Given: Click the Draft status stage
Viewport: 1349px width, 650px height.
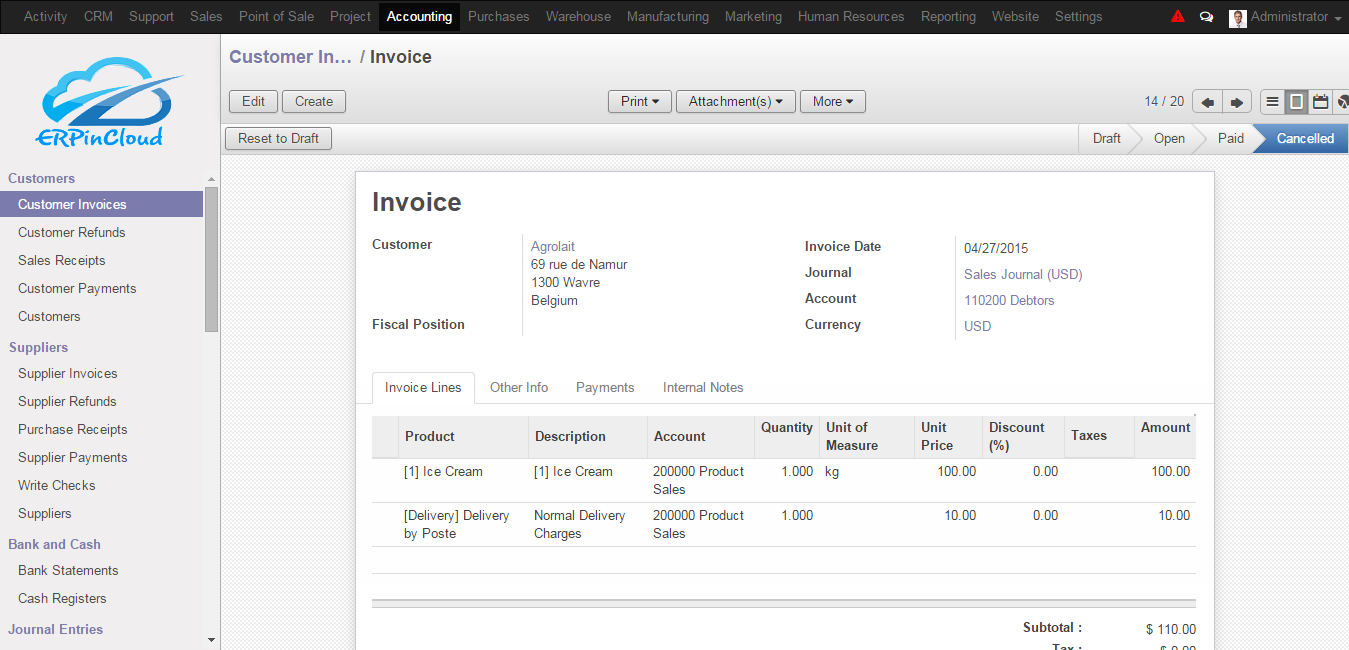Looking at the screenshot, I should click(1106, 139).
